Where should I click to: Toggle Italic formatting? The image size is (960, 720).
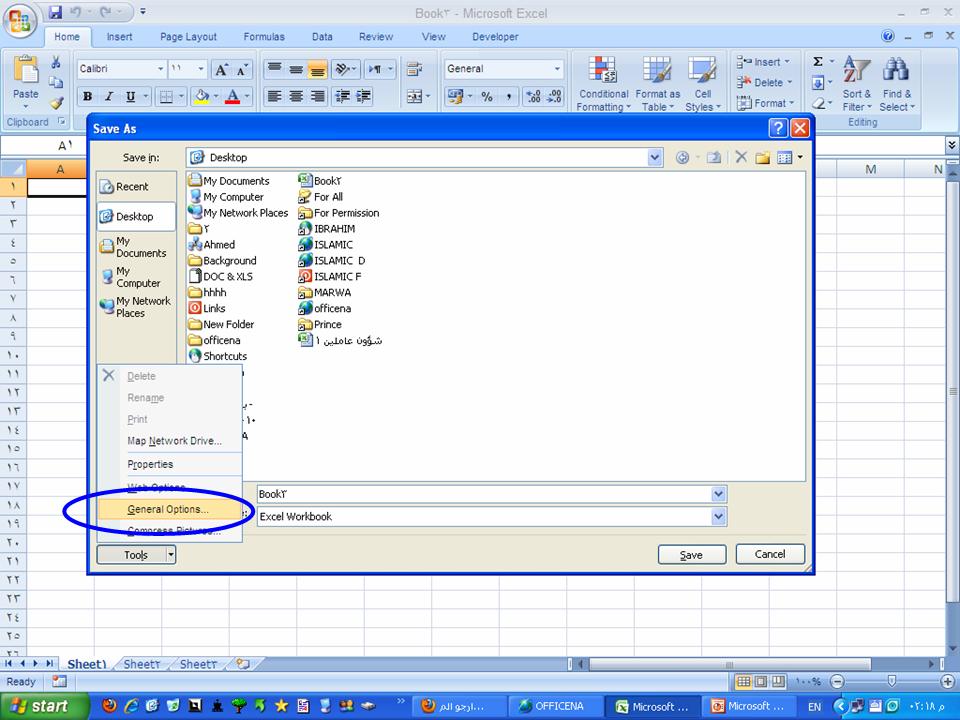[109, 96]
